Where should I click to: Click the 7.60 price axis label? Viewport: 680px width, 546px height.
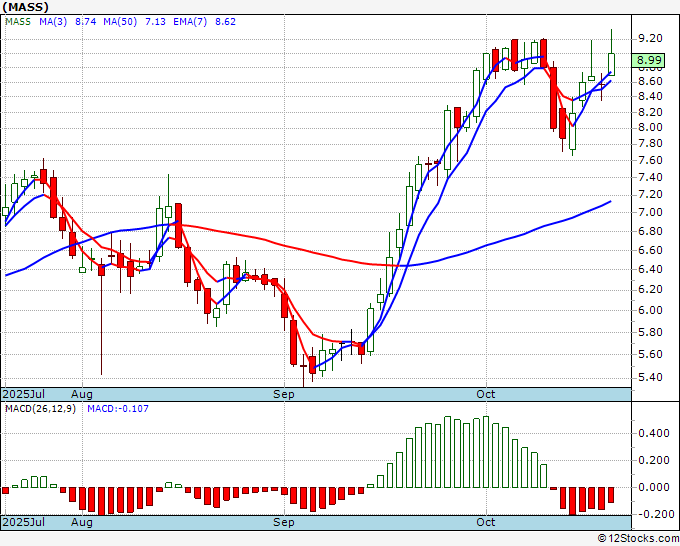(650, 160)
